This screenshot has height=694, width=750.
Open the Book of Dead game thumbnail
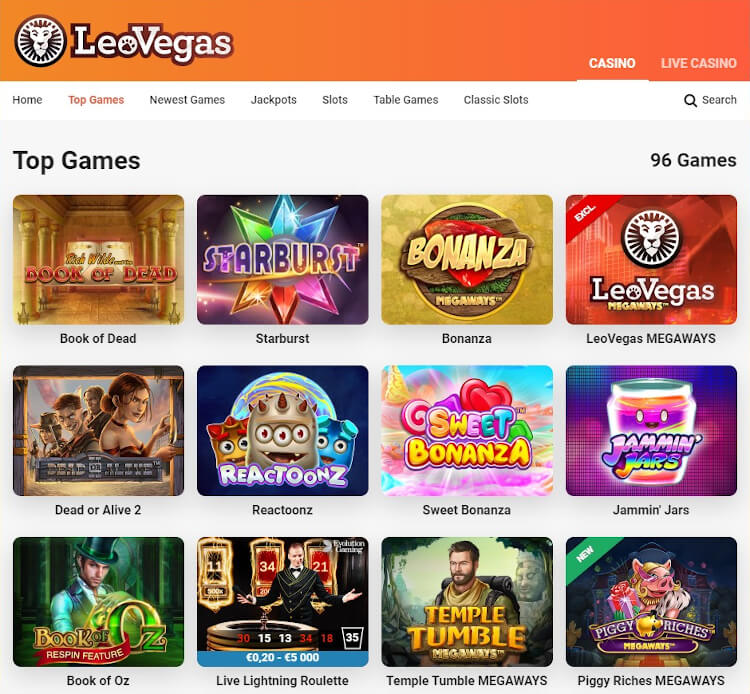point(99,260)
